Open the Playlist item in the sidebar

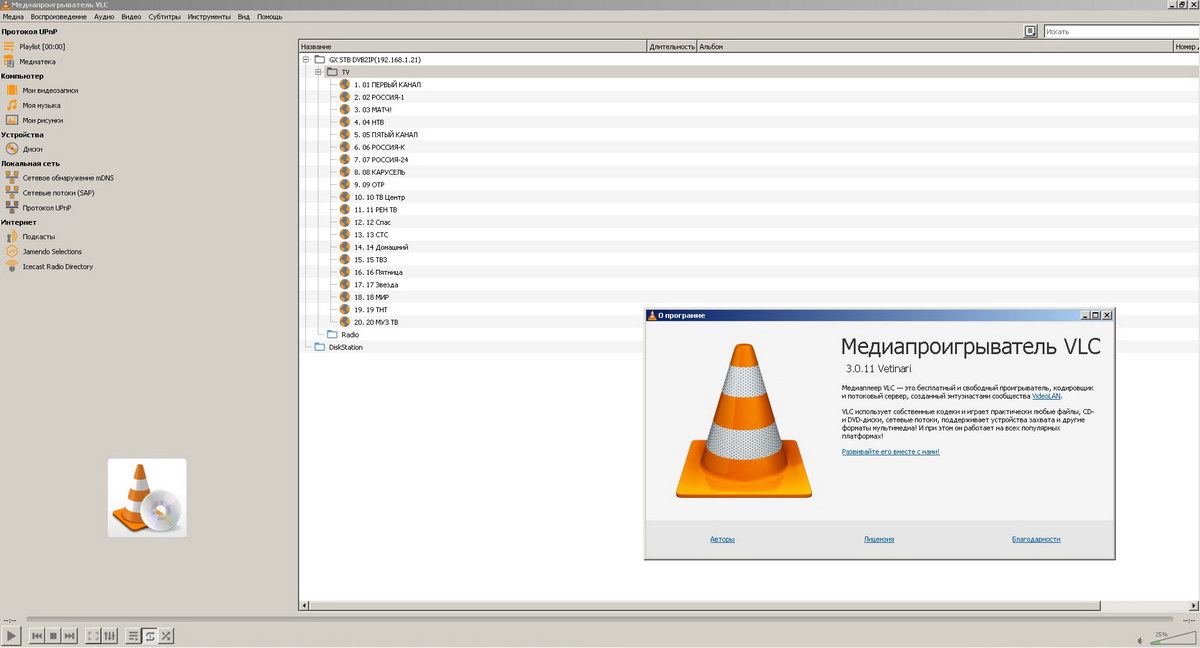(35, 47)
